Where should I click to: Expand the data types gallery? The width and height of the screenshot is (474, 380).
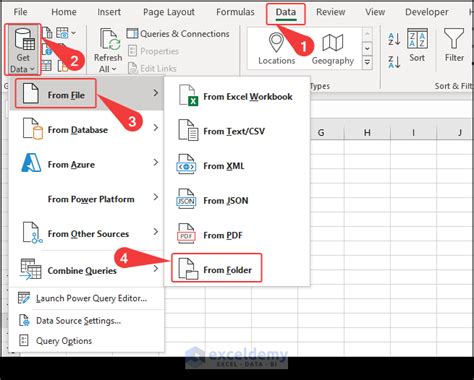point(367,63)
